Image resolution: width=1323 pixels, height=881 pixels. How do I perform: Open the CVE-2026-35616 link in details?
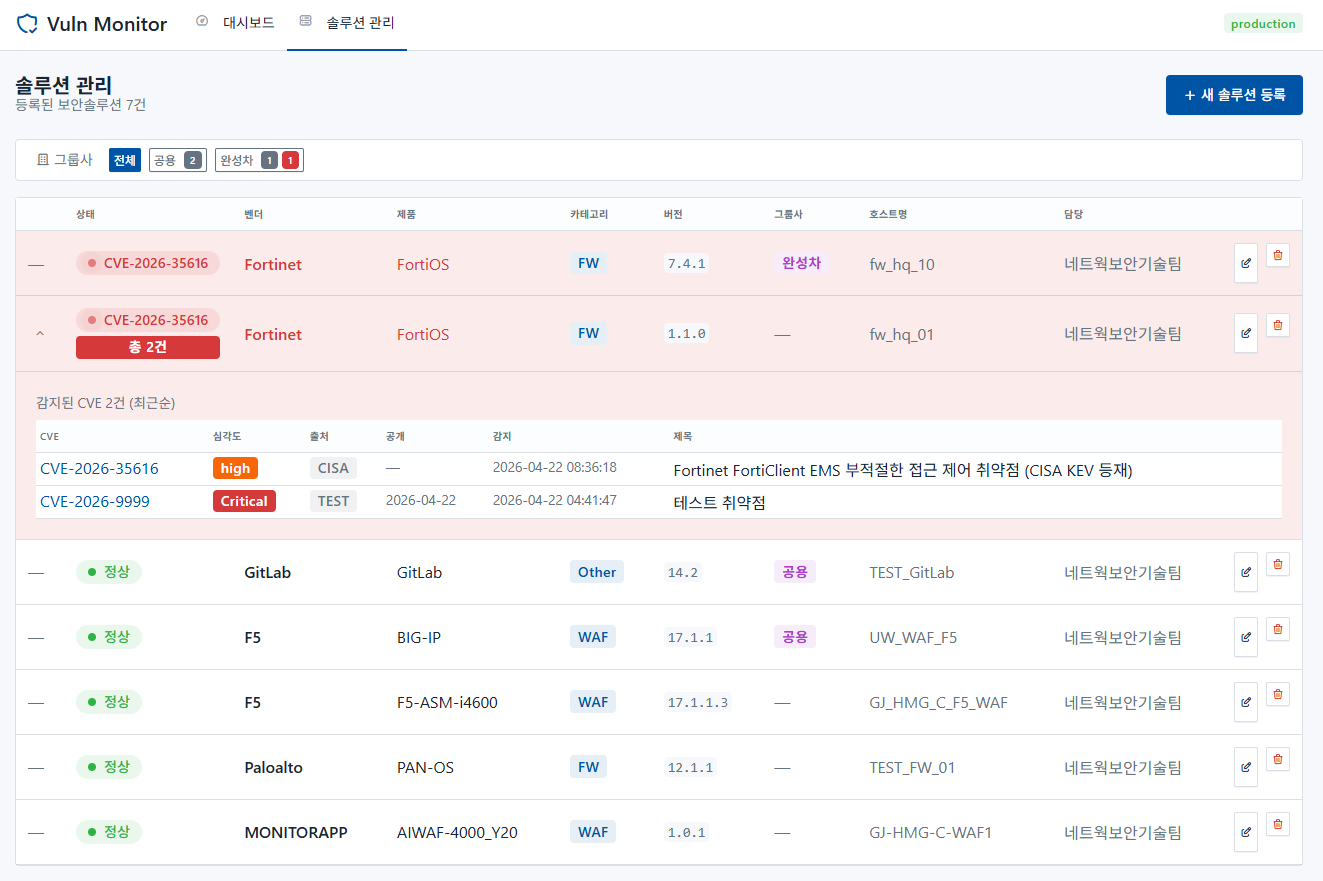[x=99, y=469]
